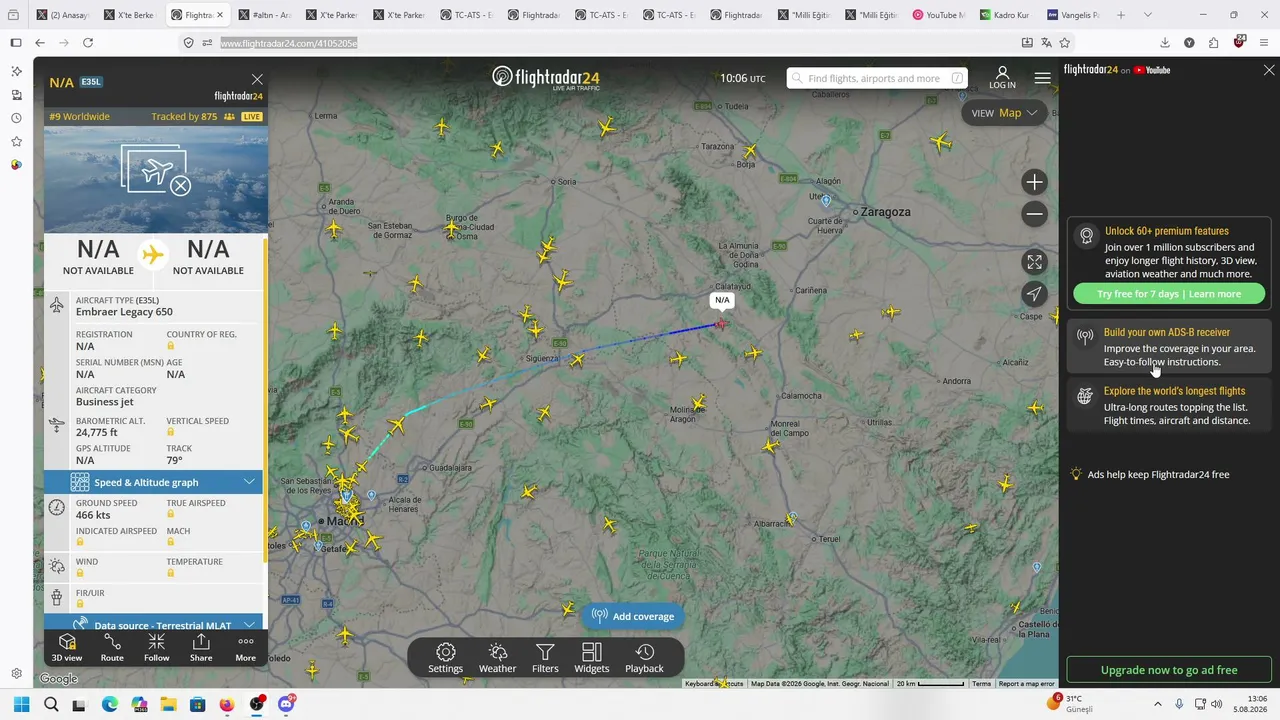Click the locked Registration field padlock
1280x720 pixels.
[x=170, y=346]
